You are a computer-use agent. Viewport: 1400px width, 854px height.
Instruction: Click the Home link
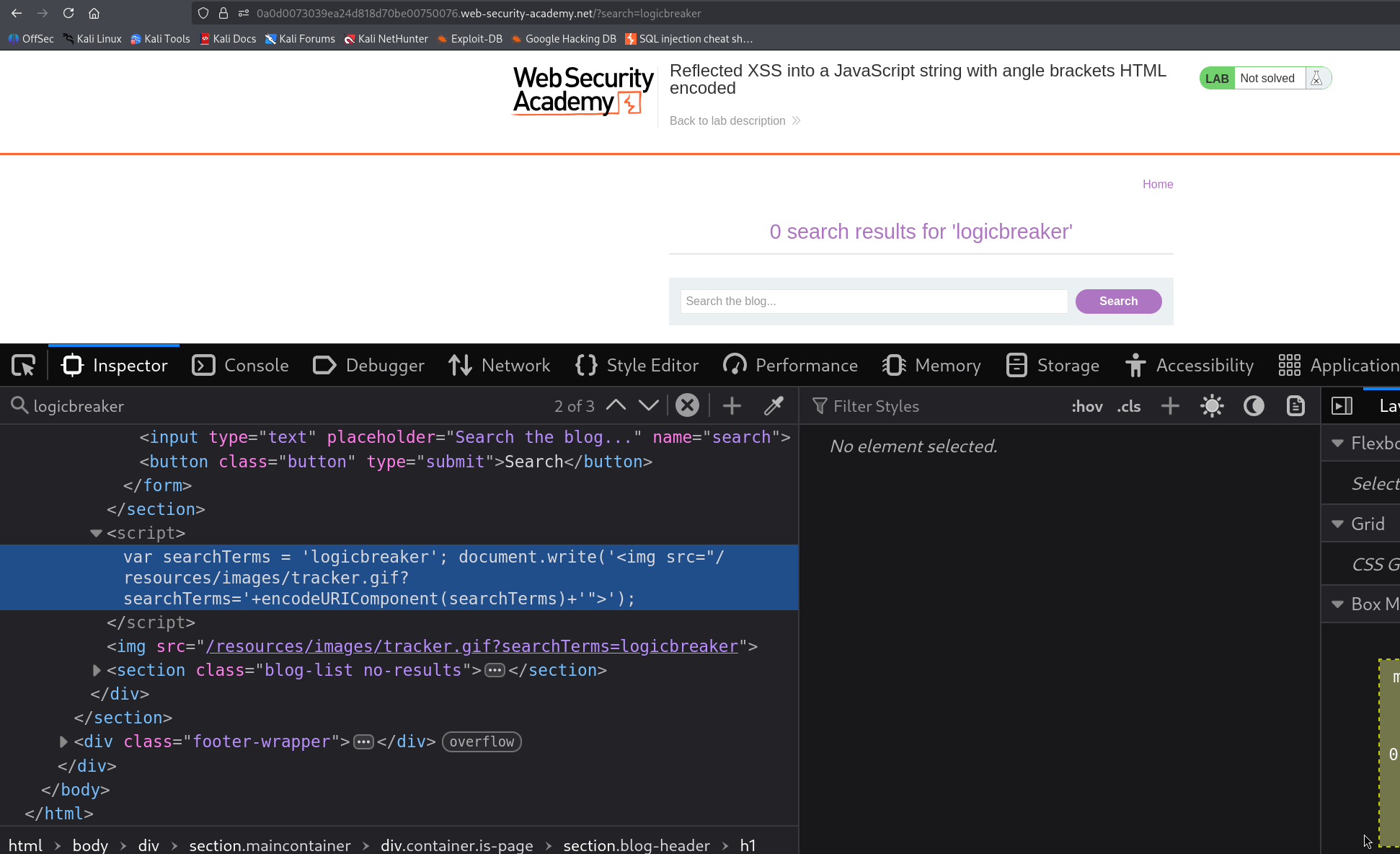click(1157, 184)
